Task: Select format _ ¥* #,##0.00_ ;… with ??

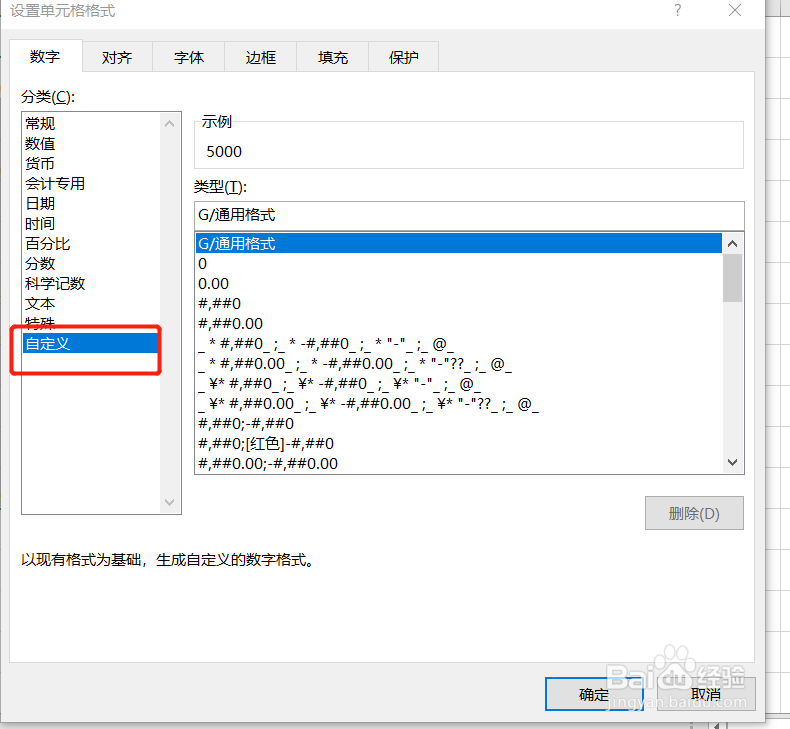Action: click(458, 404)
